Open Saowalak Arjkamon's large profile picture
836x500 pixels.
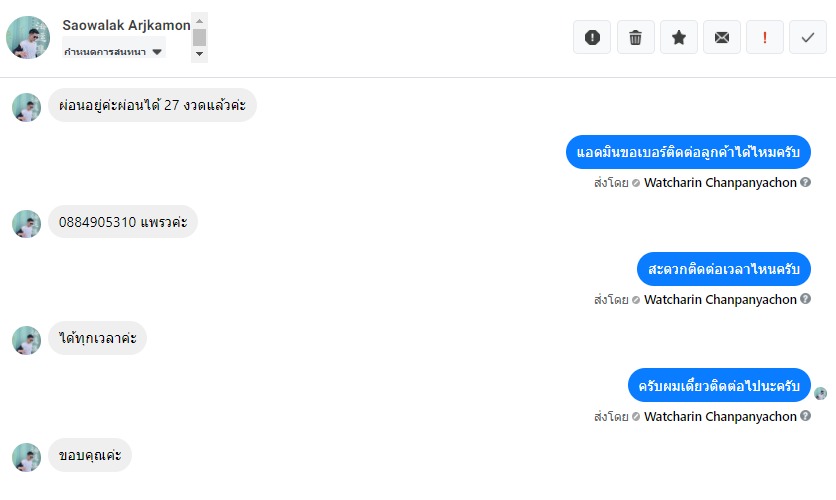pos(28,37)
